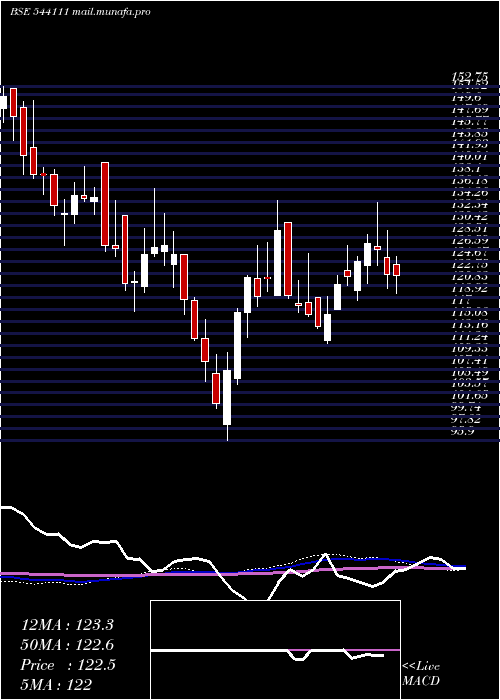This screenshot has height=700, width=500.
Task: Open the MACD inset chart panel
Action: [275, 650]
